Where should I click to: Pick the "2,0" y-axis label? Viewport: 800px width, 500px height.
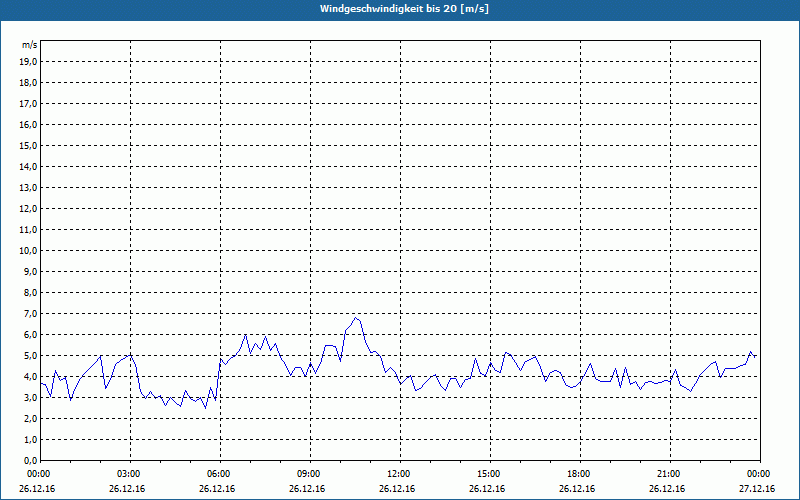[30, 418]
